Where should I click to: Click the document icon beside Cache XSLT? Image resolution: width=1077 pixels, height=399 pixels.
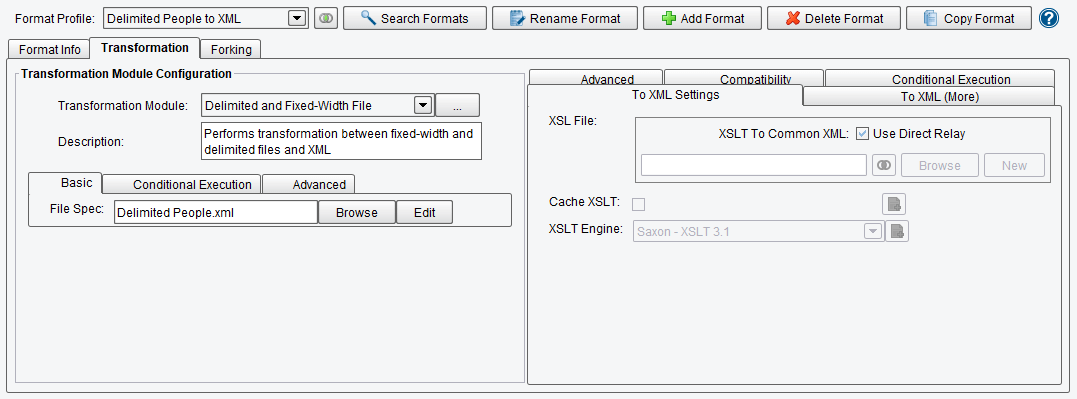894,204
